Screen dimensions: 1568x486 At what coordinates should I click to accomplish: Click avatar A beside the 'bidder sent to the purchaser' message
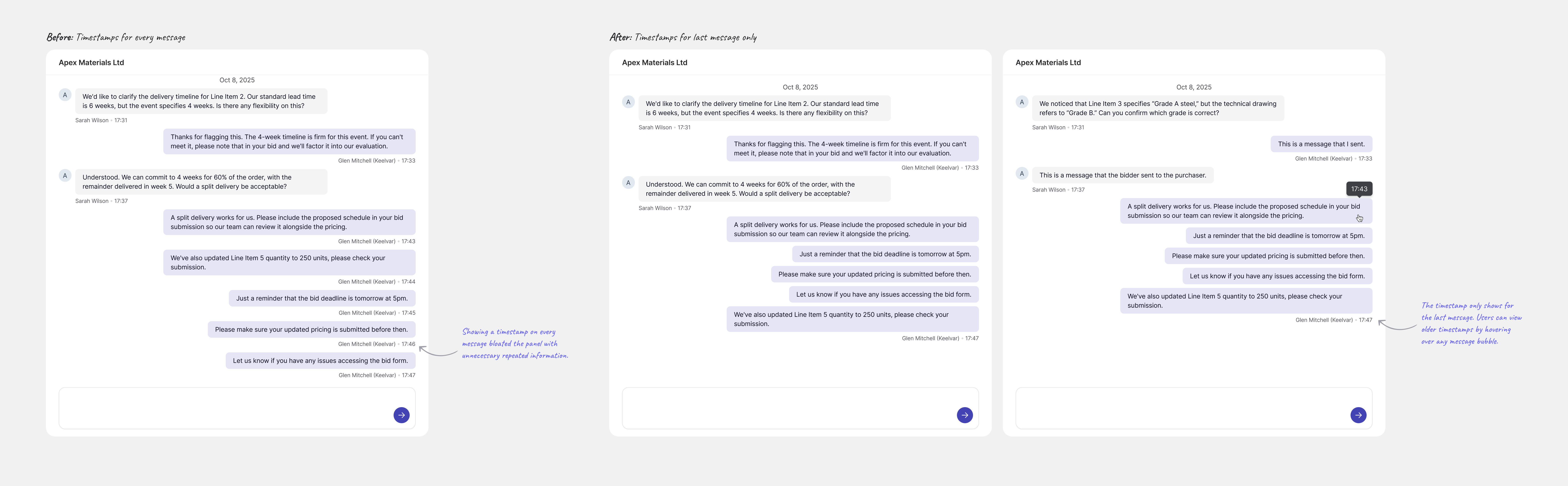point(1022,174)
